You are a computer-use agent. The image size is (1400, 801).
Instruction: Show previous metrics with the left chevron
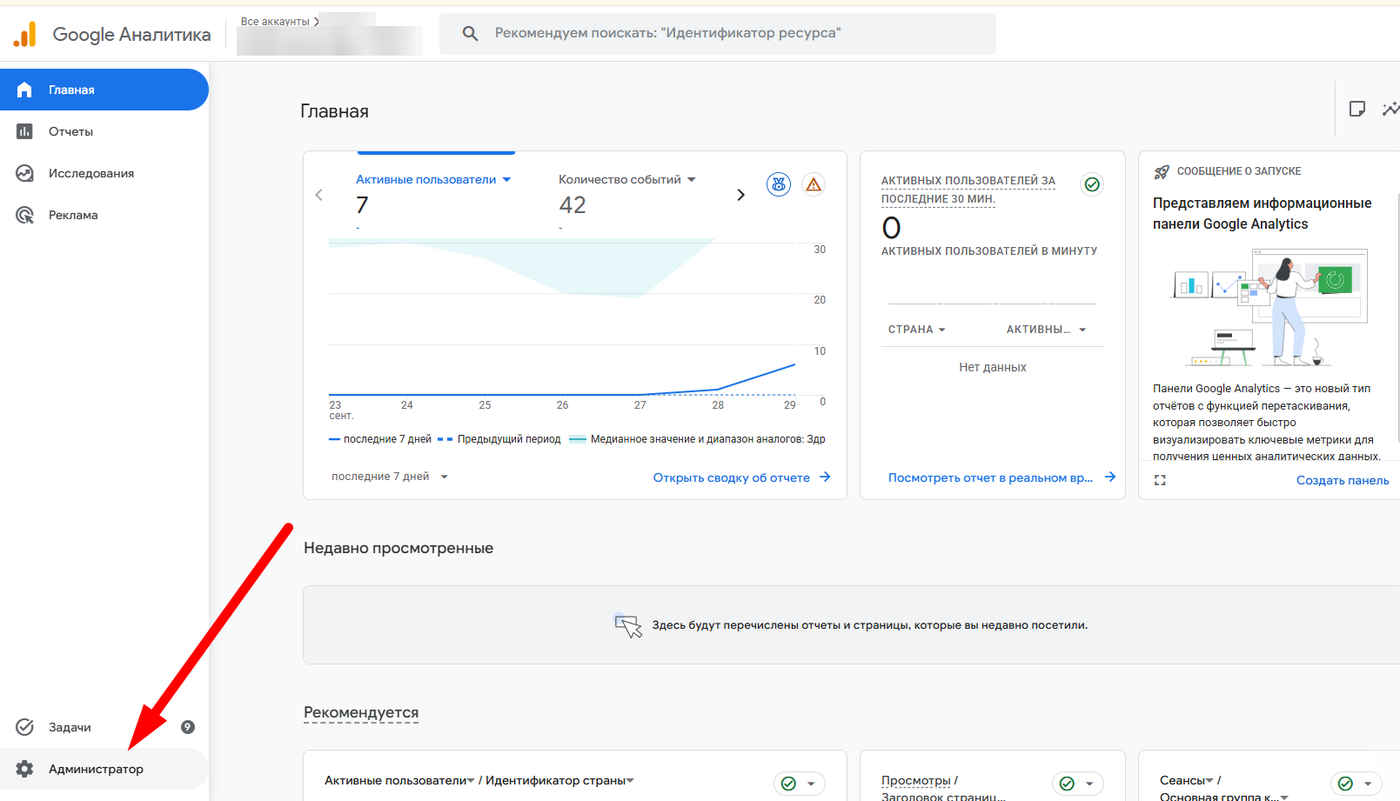point(319,195)
